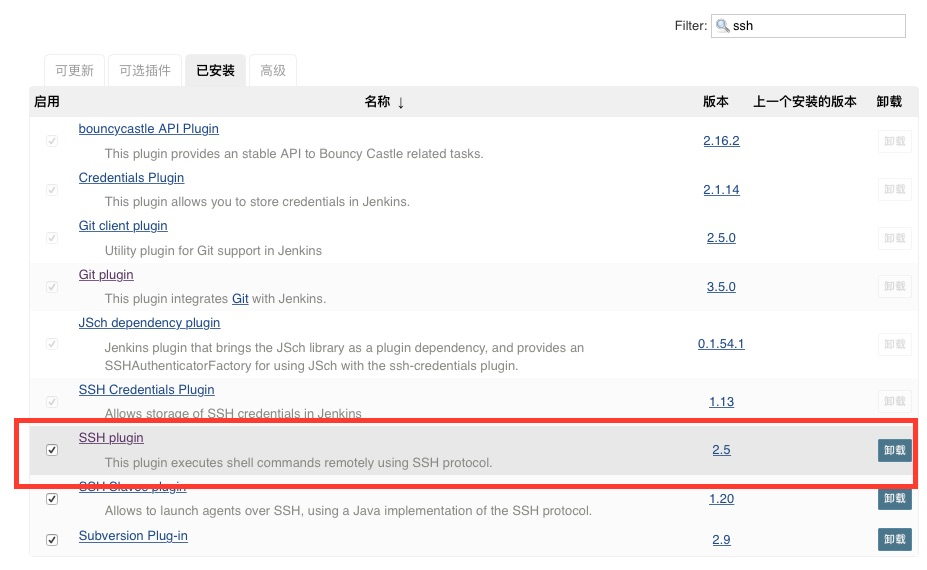Uncheck the Subversion Plug-in checkbox
927x570 pixels.
pos(52,540)
